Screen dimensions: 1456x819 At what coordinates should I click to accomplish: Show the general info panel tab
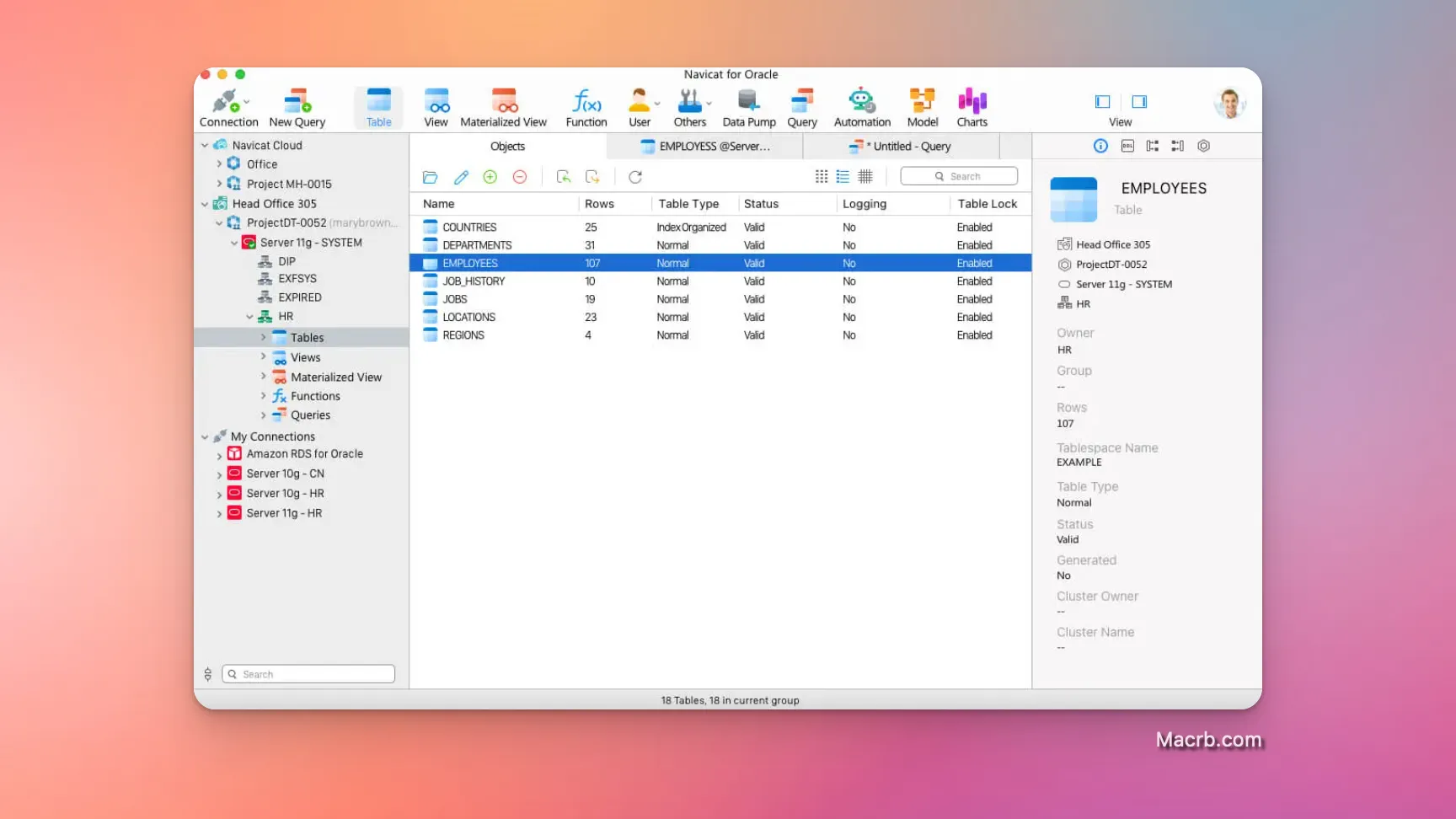click(1100, 146)
